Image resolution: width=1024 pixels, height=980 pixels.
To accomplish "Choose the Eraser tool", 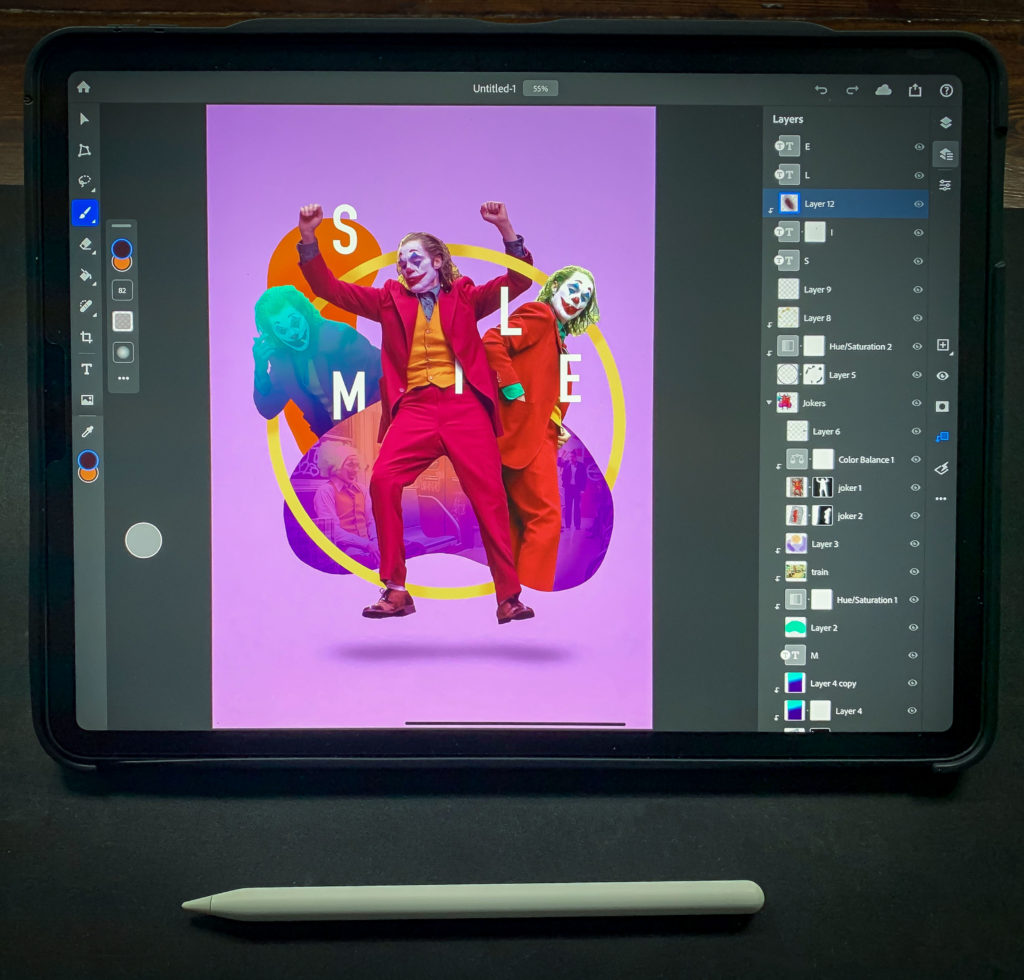I will pyautogui.click(x=86, y=244).
